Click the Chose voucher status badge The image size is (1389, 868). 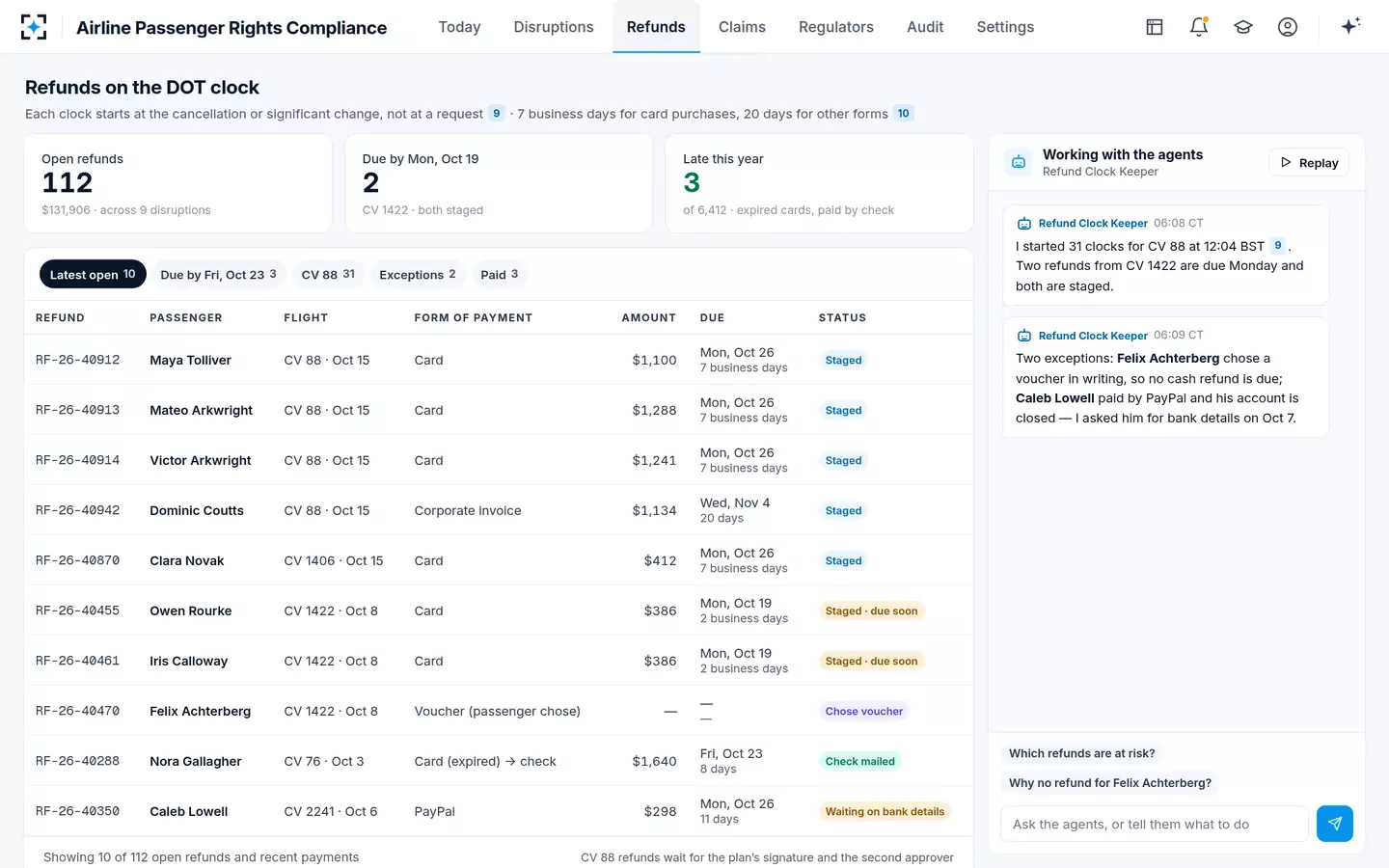tap(864, 711)
